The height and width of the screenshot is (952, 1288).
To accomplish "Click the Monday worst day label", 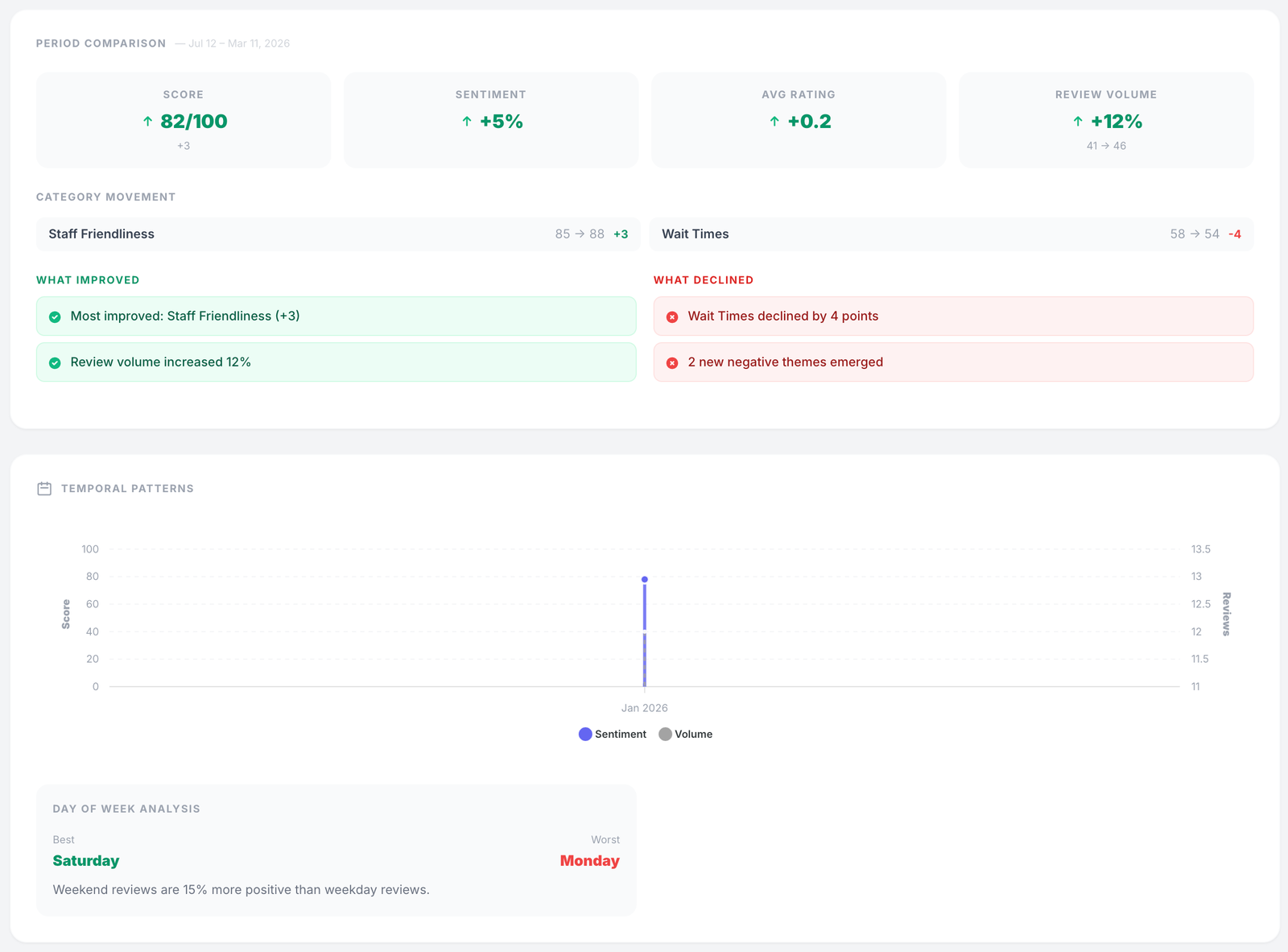I will pos(589,860).
